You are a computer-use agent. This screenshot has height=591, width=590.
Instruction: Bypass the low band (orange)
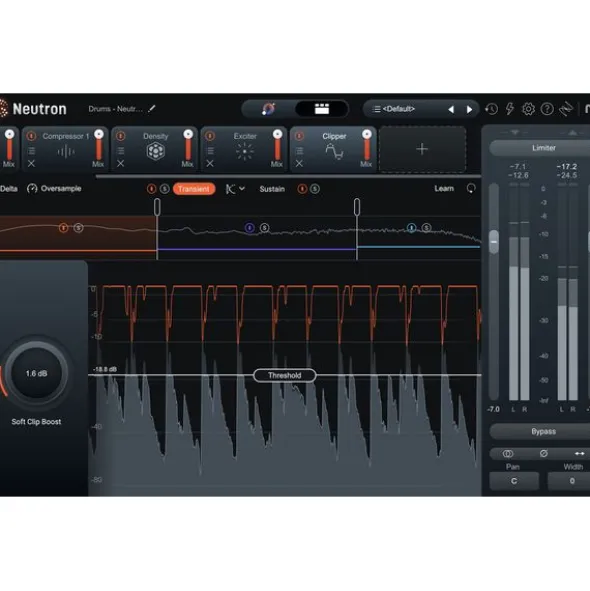click(63, 228)
